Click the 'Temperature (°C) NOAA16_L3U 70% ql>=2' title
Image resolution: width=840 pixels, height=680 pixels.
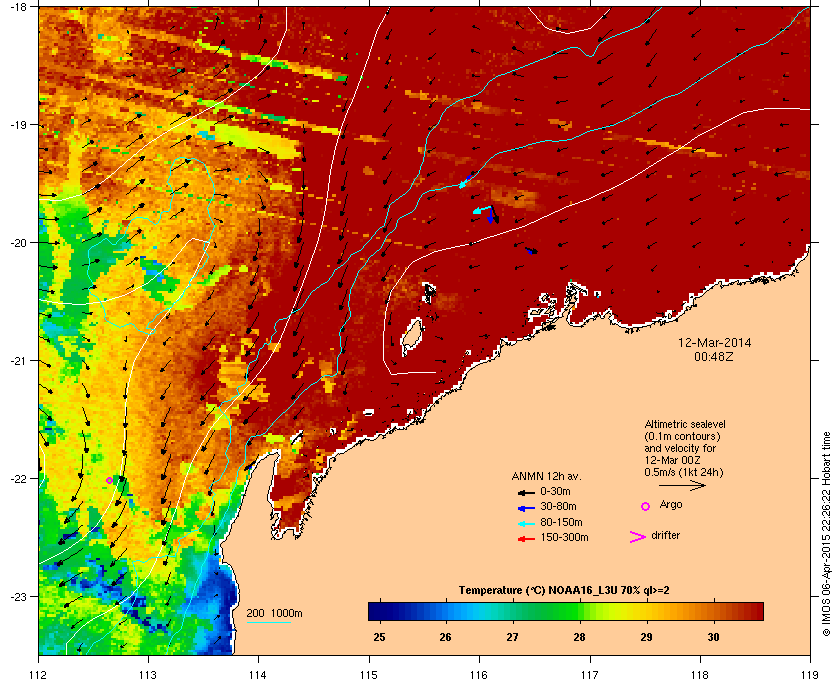pyautogui.click(x=564, y=591)
